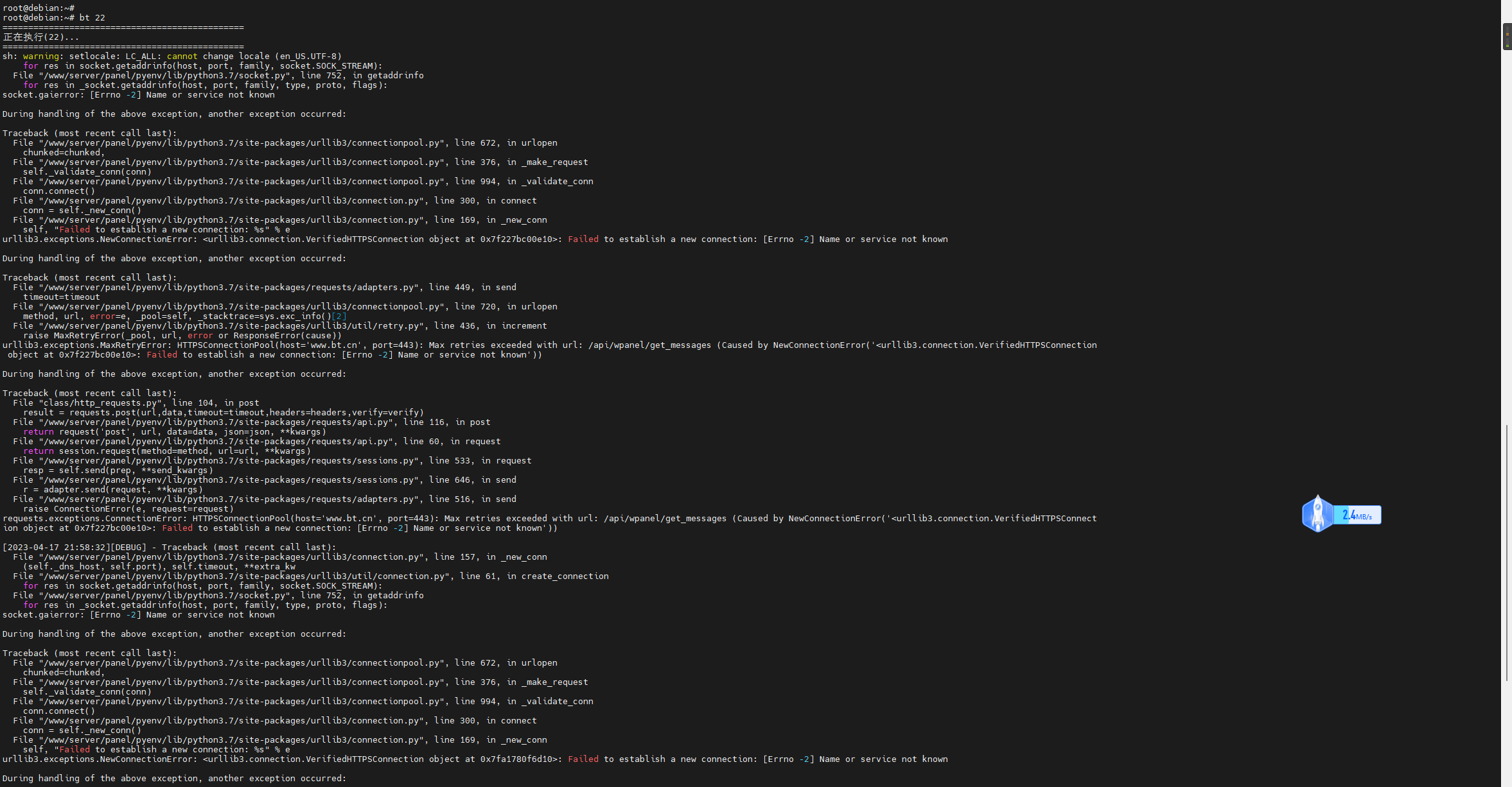This screenshot has width=1512, height=787.
Task: Click the '正在执行(22)...' status line
Action: point(41,37)
